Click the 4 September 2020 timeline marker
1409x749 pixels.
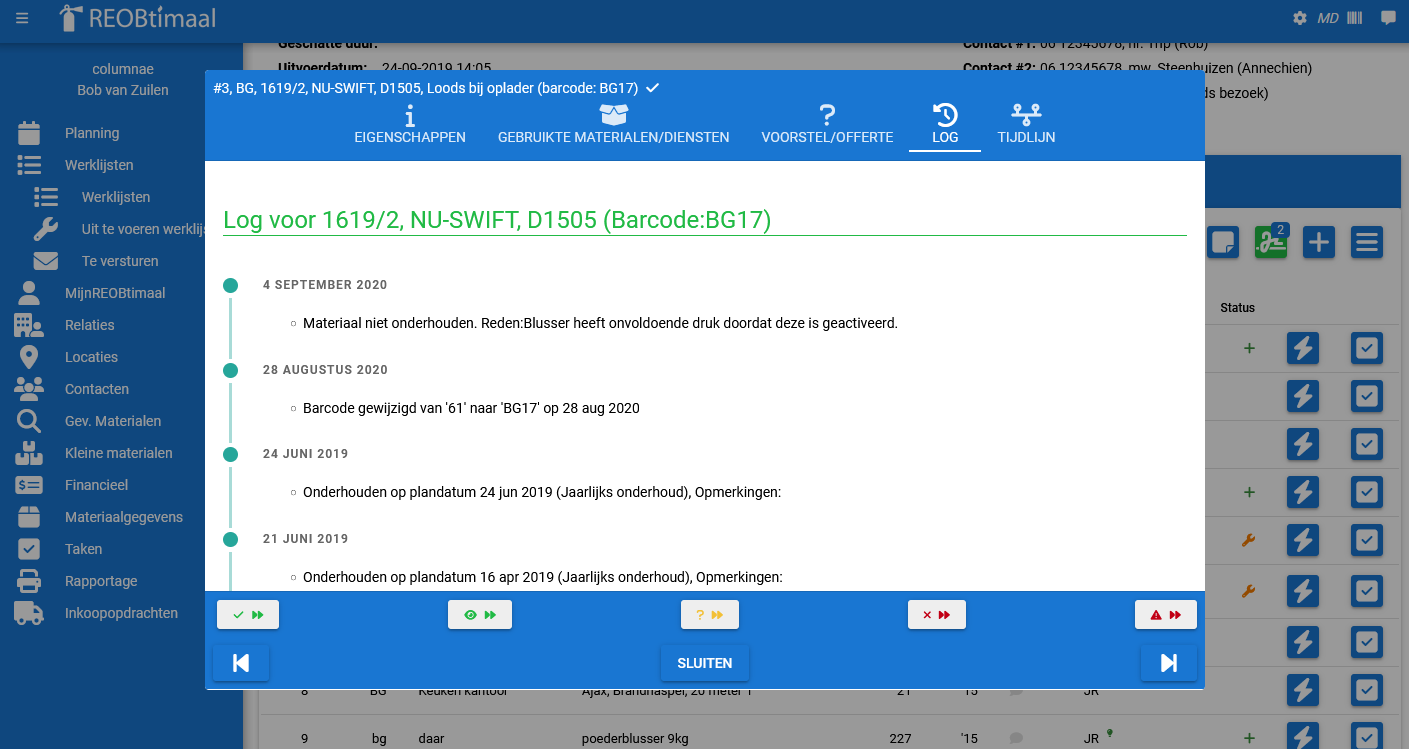pyautogui.click(x=231, y=285)
